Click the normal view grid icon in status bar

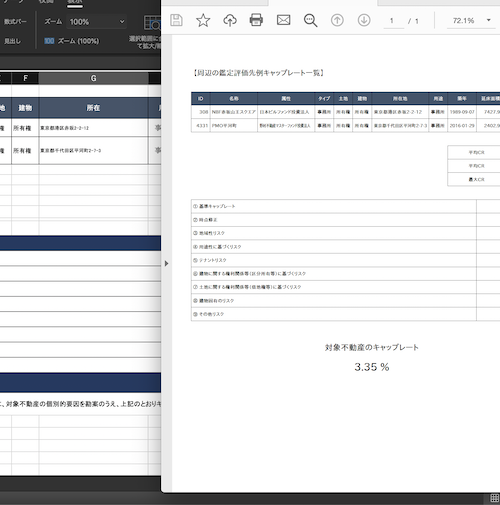pyautogui.click(x=495, y=498)
